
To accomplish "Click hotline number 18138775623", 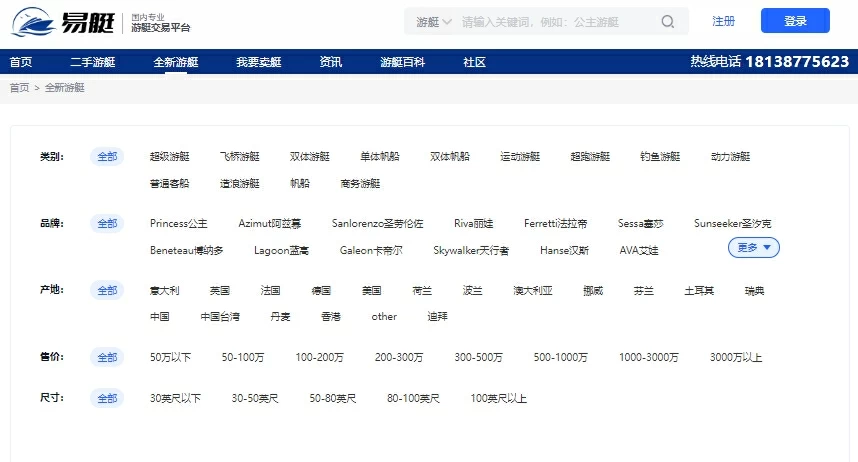I will [x=797, y=61].
